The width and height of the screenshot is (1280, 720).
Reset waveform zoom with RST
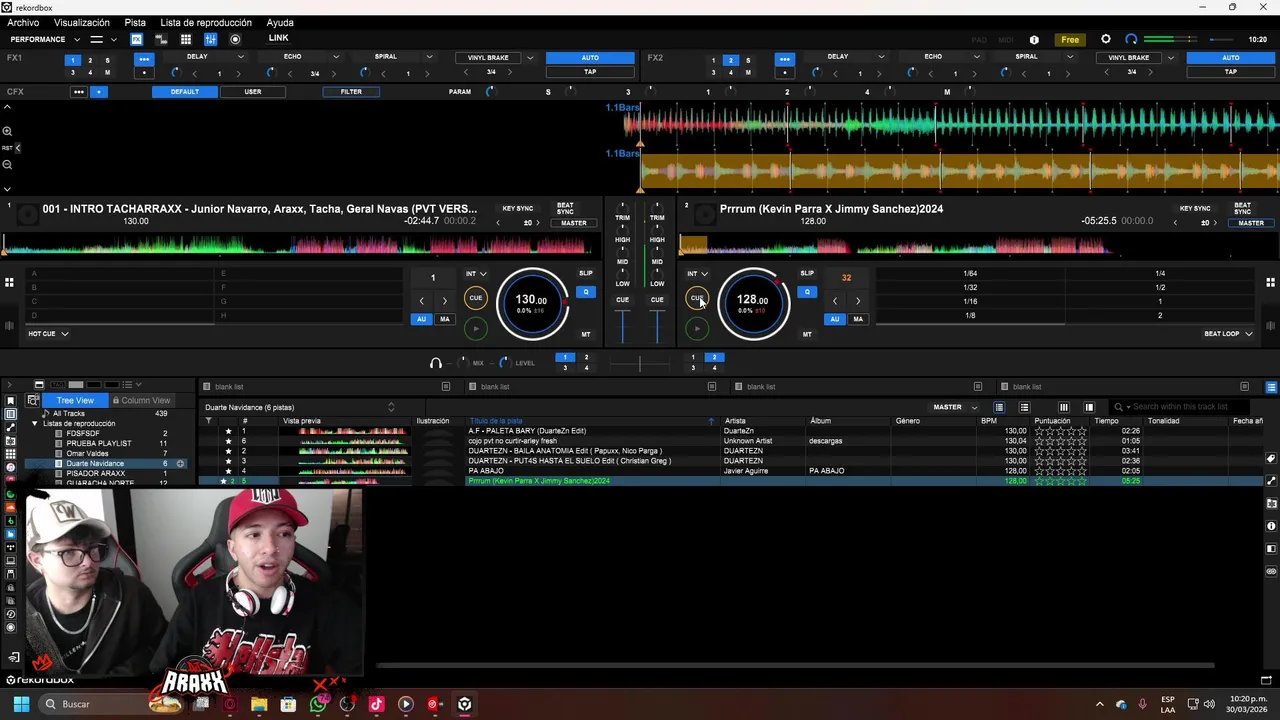(7, 148)
